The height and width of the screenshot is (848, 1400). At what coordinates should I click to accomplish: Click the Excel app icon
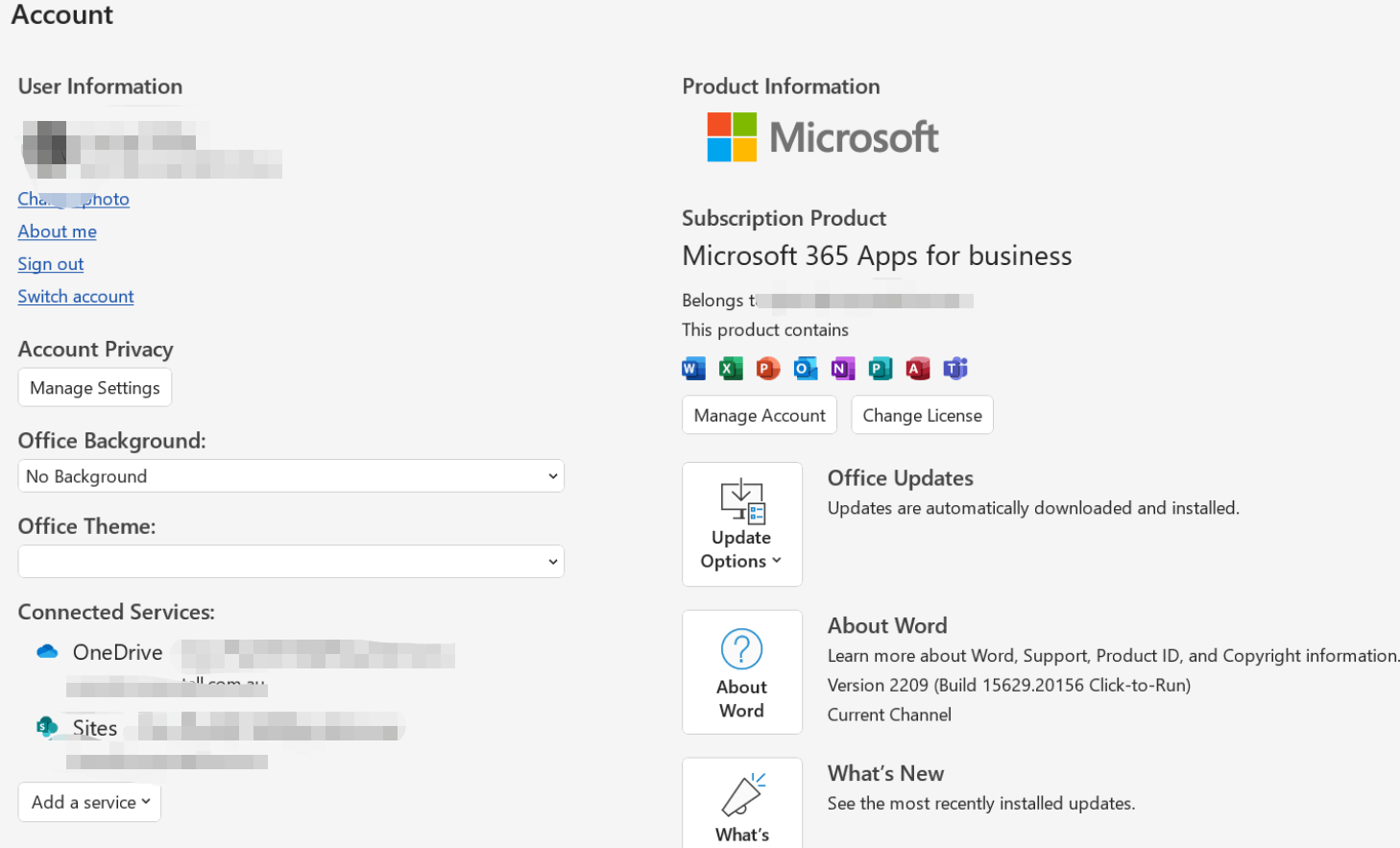[x=731, y=369]
